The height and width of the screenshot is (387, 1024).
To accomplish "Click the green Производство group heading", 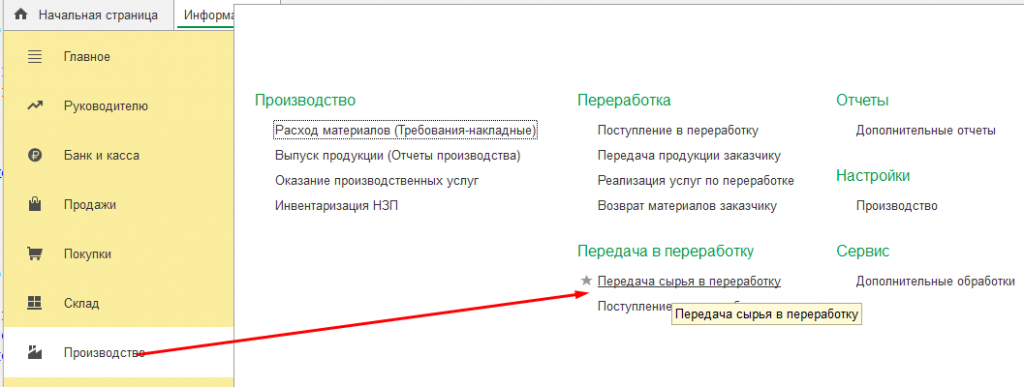I will coord(305,101).
